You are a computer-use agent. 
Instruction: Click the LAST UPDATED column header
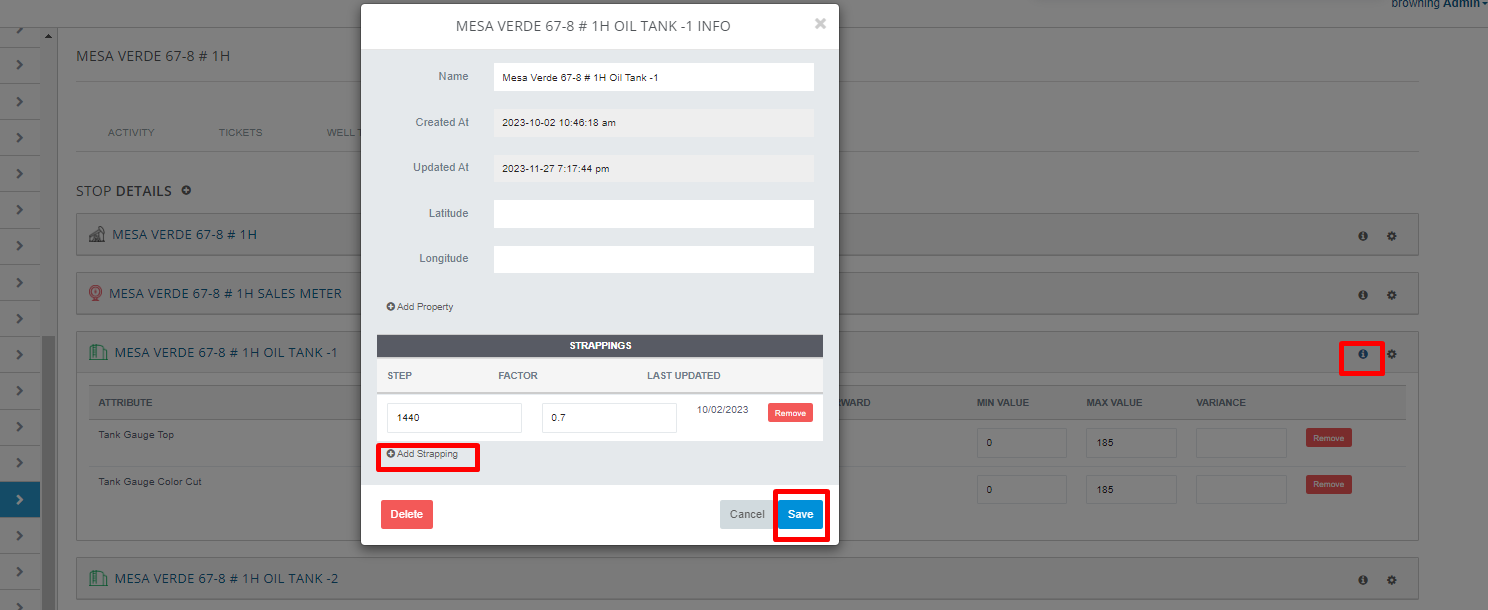pos(684,376)
